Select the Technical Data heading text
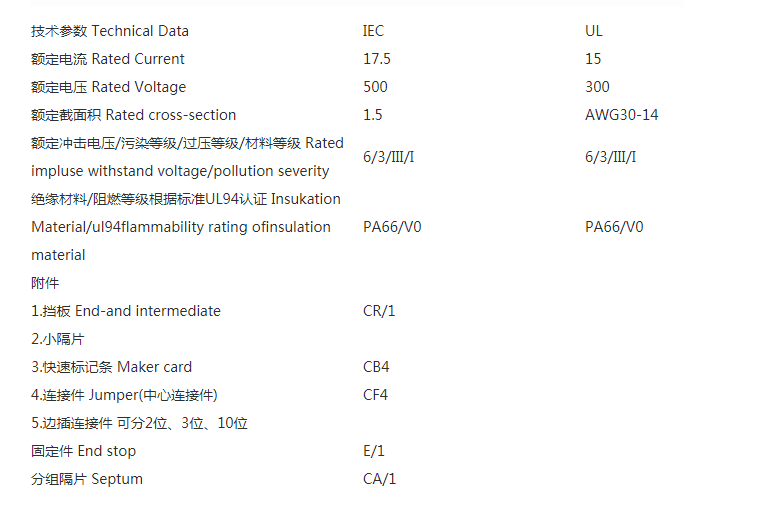This screenshot has height=510, width=760. 110,31
